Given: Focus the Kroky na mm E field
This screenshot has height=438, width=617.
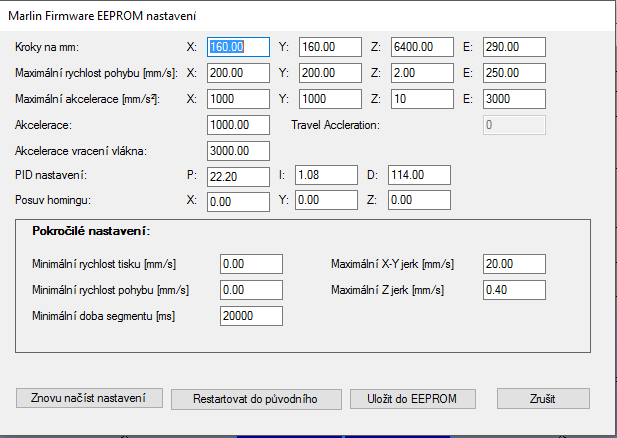Looking at the screenshot, I should tap(513, 46).
